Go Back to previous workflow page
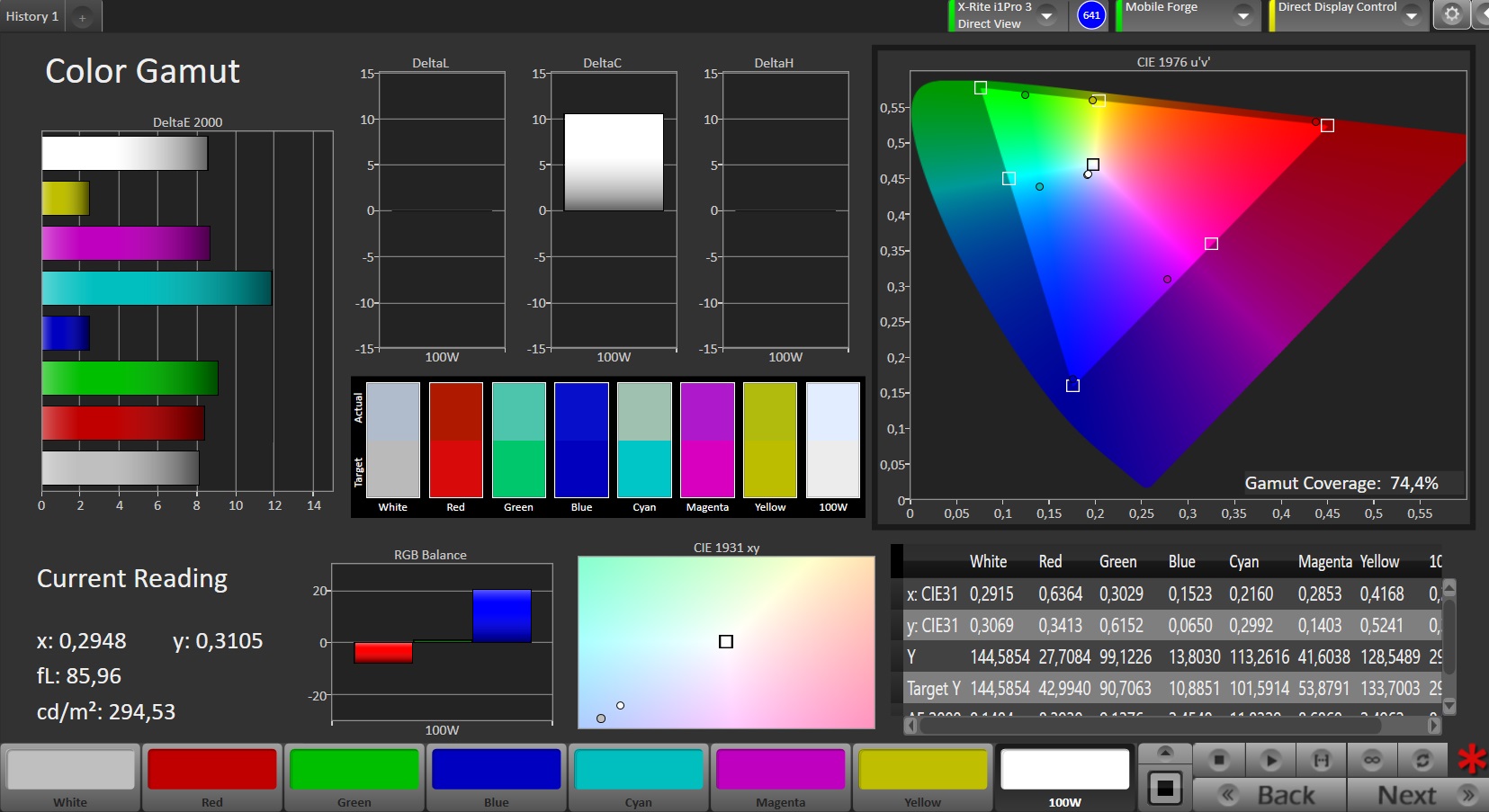The height and width of the screenshot is (812, 1489). click(1269, 795)
